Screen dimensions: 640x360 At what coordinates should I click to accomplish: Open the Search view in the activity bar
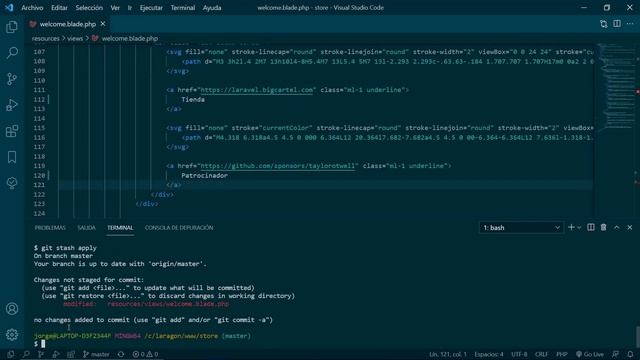click(x=12, y=53)
